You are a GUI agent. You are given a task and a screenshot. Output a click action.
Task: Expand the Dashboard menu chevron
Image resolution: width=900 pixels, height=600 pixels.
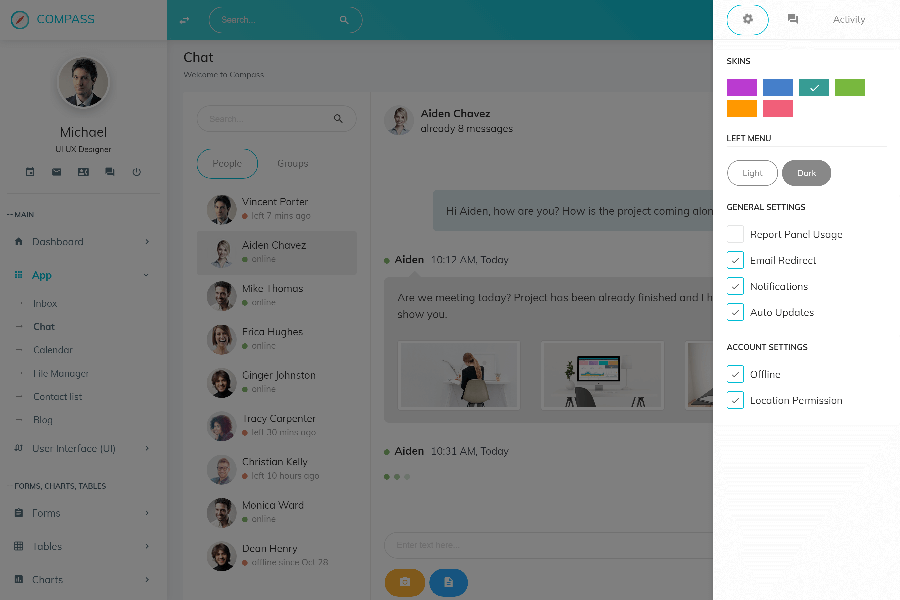point(147,242)
